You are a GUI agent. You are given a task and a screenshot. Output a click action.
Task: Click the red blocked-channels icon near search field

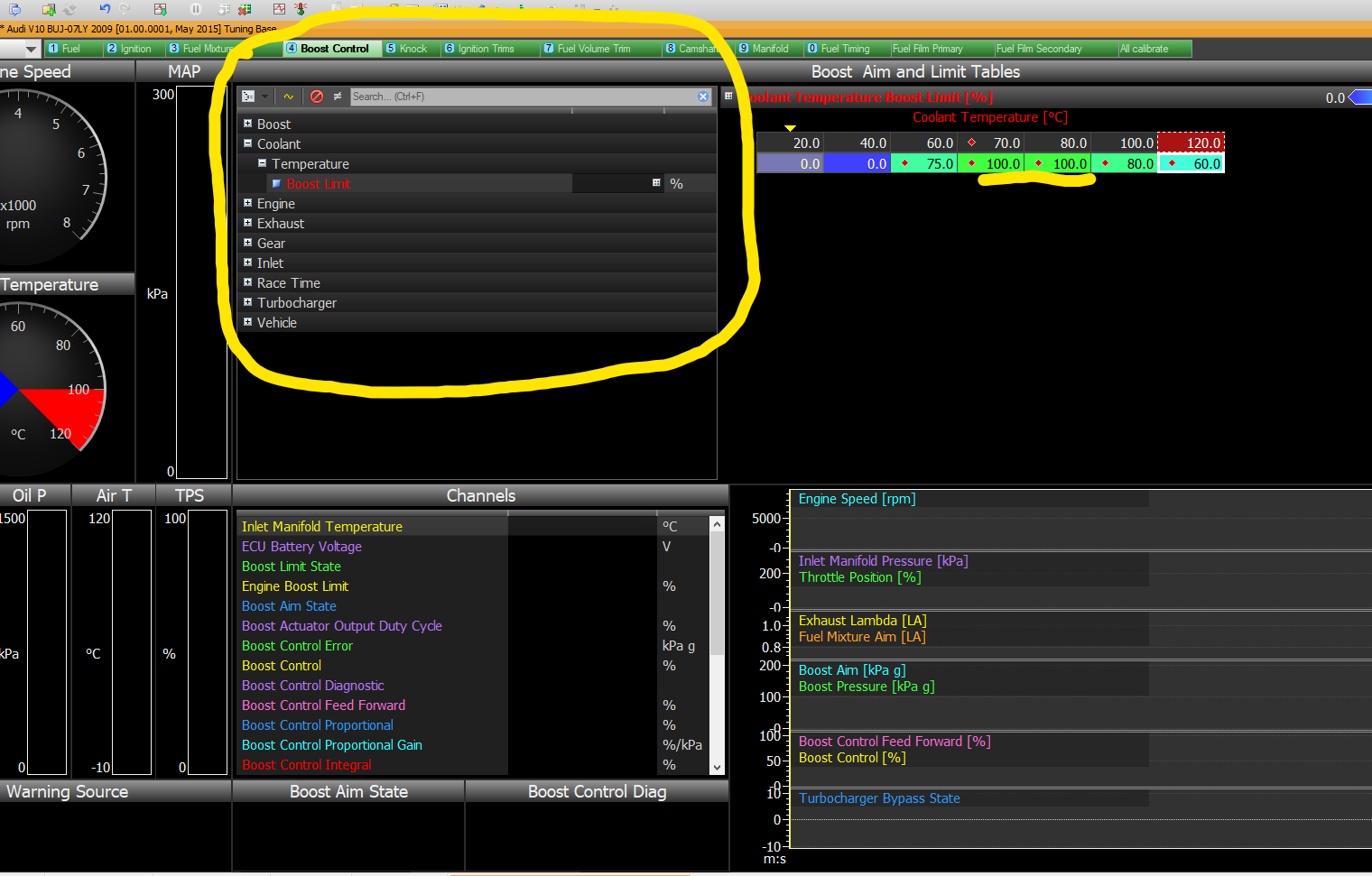click(318, 97)
